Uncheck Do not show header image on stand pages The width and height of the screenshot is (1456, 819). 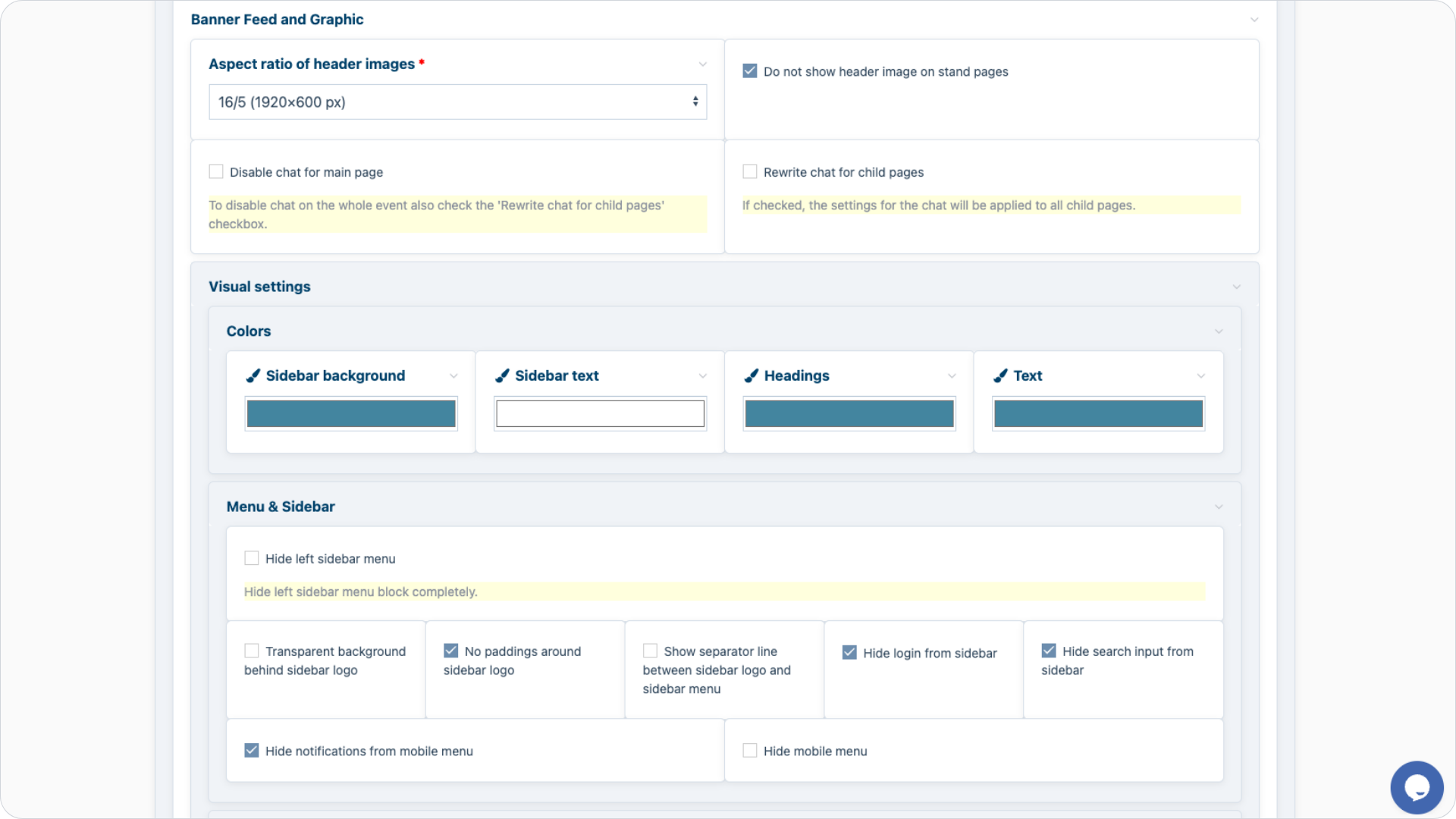tap(750, 71)
